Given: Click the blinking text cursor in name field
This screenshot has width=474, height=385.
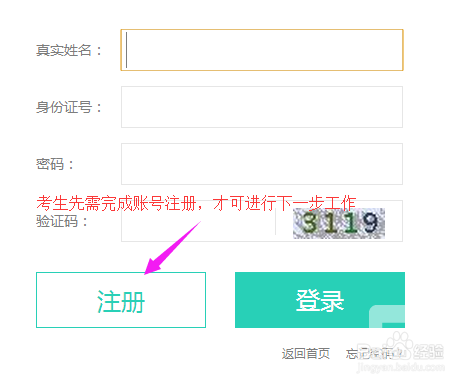Looking at the screenshot, I should tap(126, 50).
